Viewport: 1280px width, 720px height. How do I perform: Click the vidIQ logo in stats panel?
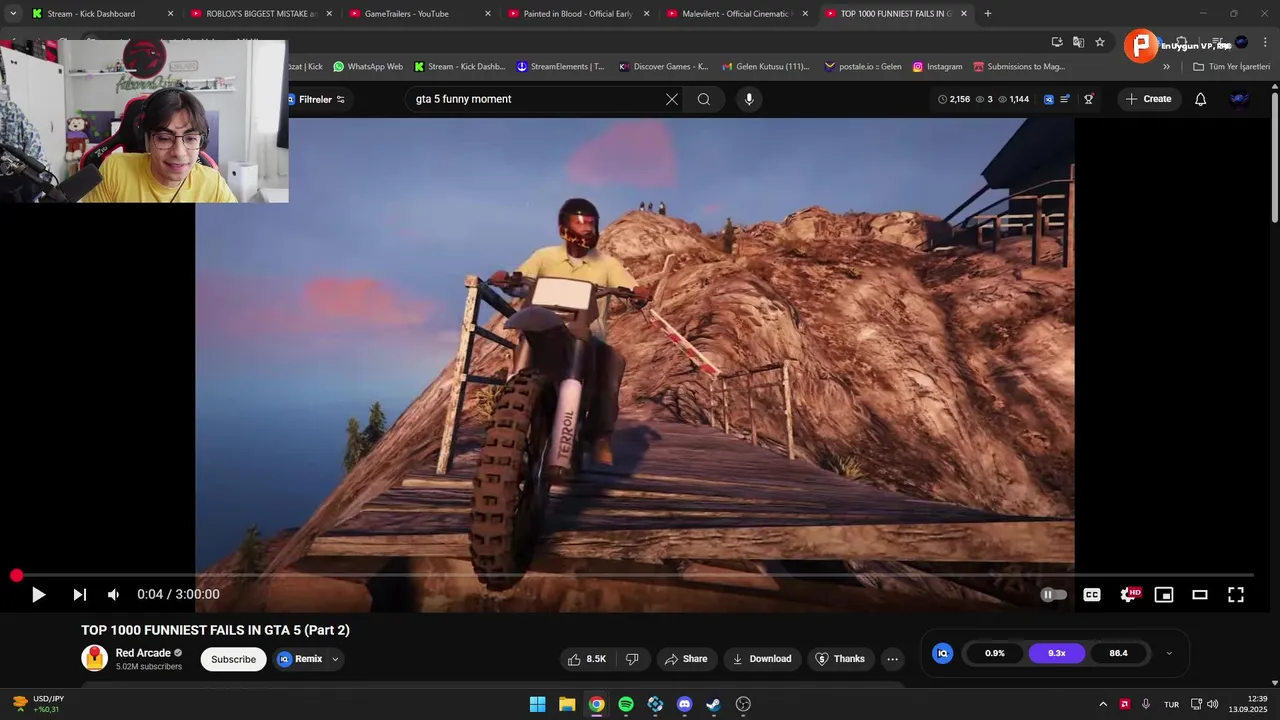pos(942,653)
